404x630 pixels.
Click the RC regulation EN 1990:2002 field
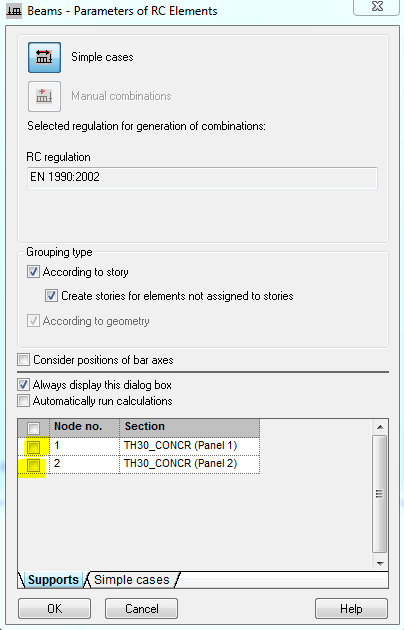tap(202, 178)
